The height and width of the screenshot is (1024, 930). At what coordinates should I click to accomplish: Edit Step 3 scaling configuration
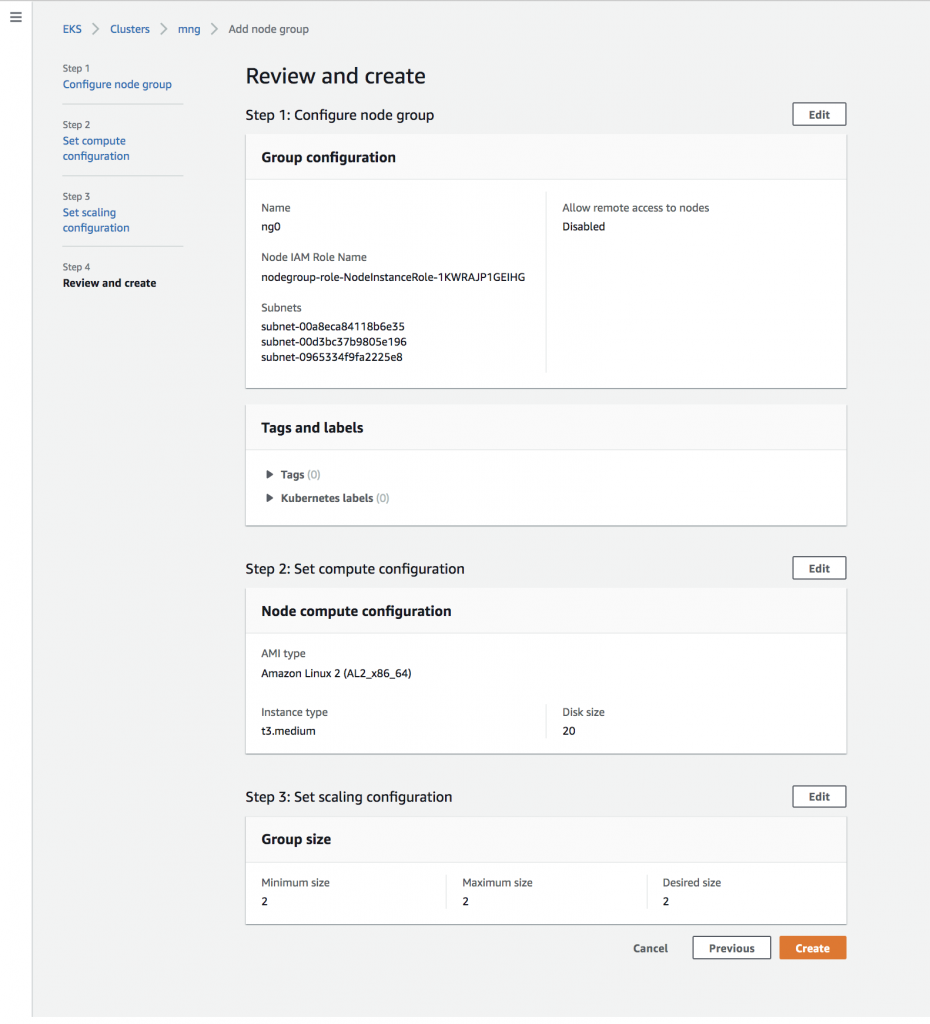pos(819,797)
